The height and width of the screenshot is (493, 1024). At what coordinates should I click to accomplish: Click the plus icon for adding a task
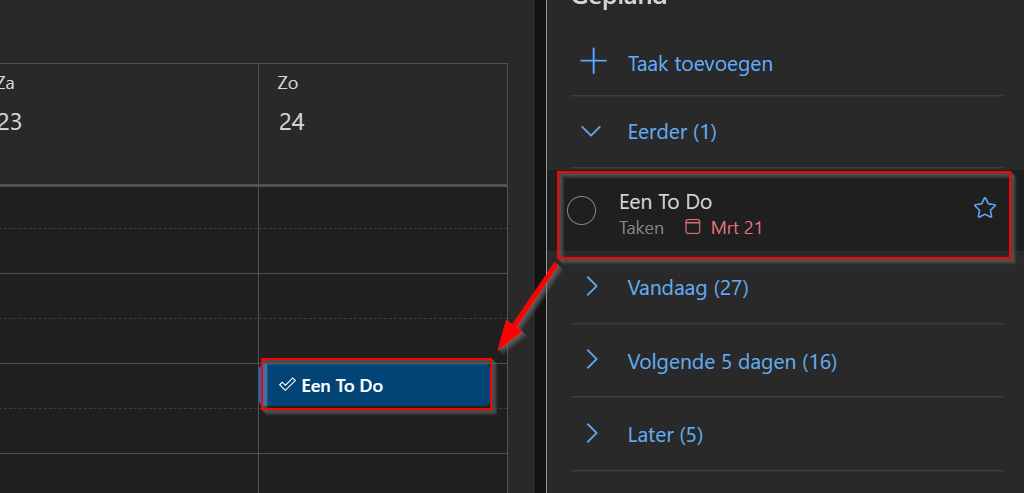(x=593, y=63)
